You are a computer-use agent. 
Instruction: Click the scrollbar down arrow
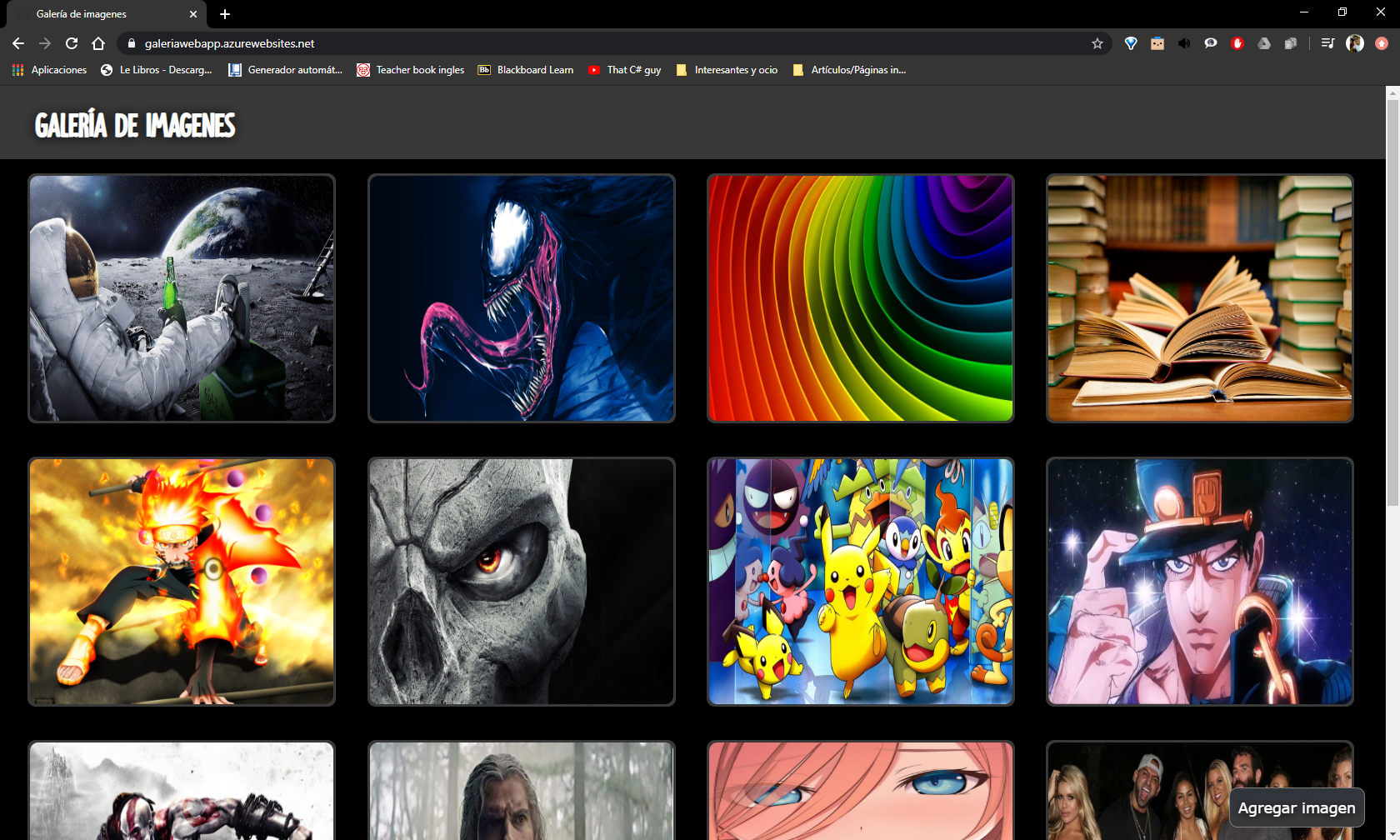coord(1392,832)
